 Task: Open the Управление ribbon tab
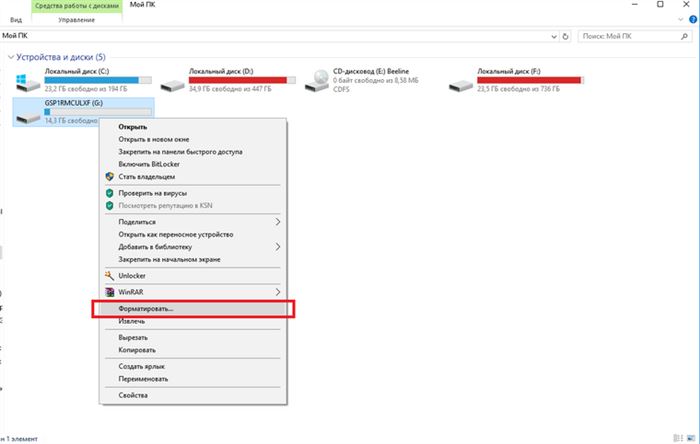[x=77, y=20]
